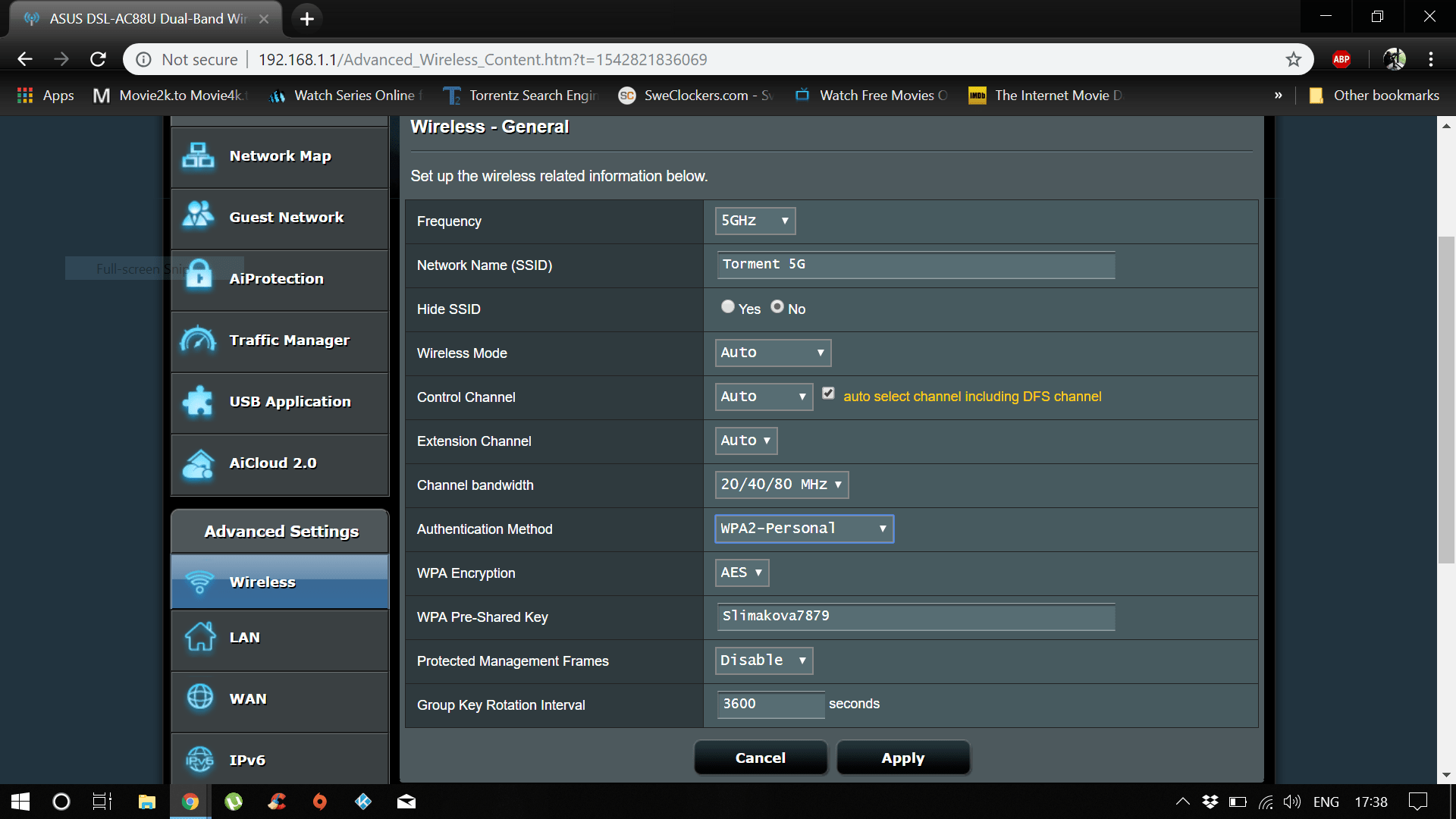Open the WAN globe icon
The width and height of the screenshot is (1456, 819).
click(200, 697)
